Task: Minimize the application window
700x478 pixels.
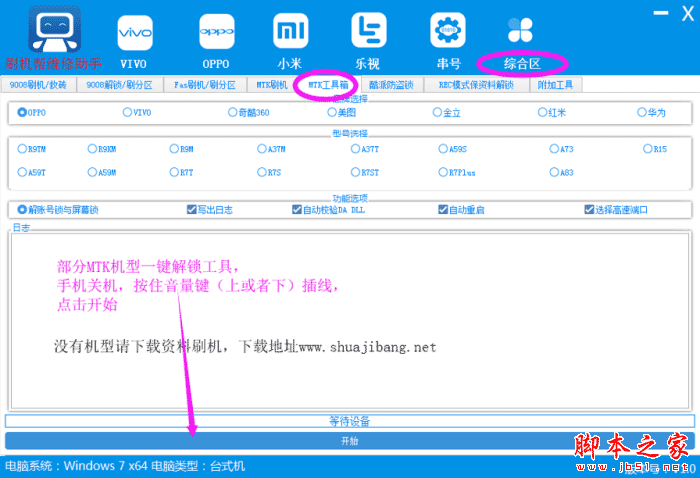Action: [661, 13]
